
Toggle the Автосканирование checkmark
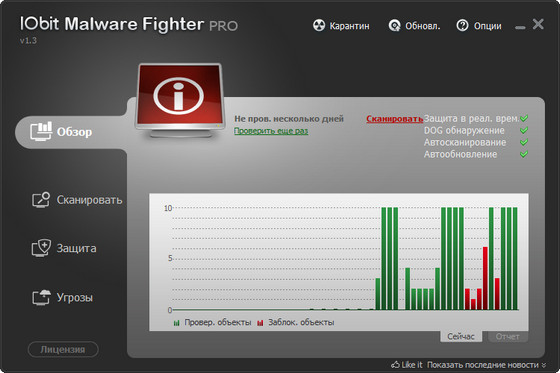point(524,142)
